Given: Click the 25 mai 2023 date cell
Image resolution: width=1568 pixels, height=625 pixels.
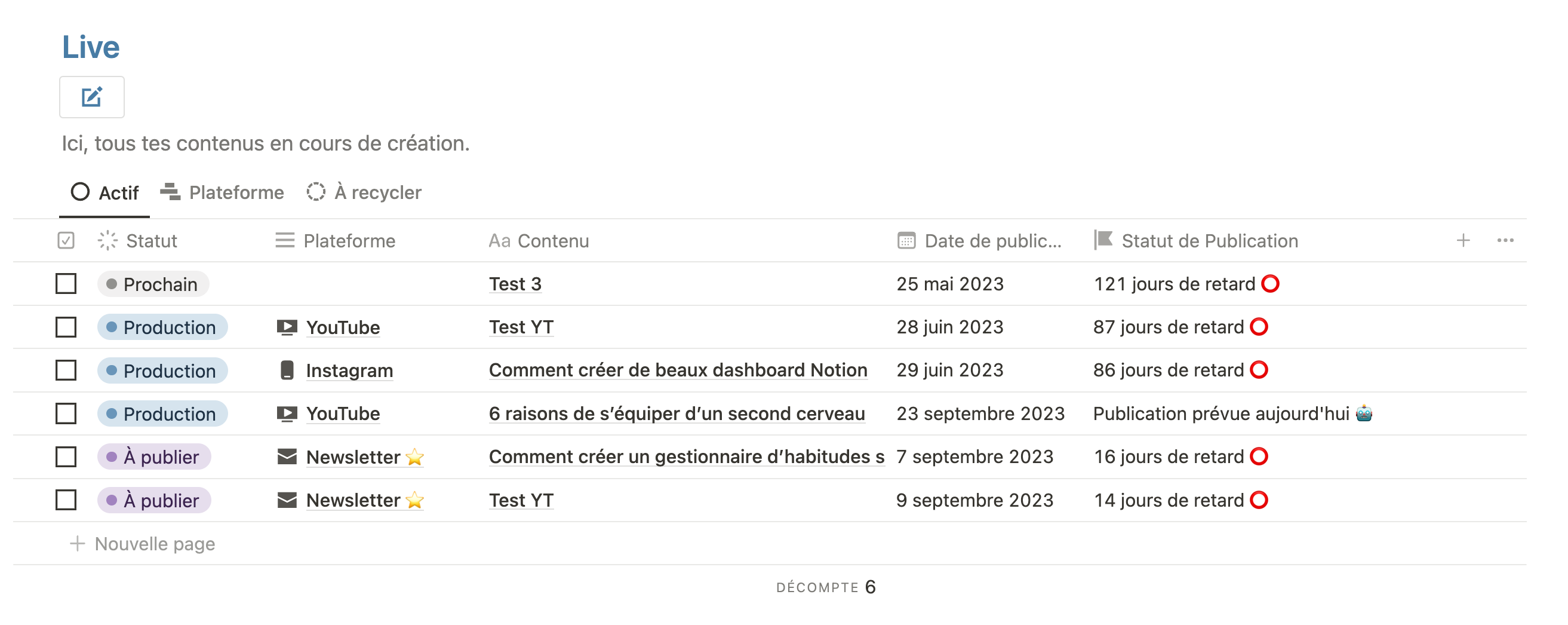Looking at the screenshot, I should [949, 284].
